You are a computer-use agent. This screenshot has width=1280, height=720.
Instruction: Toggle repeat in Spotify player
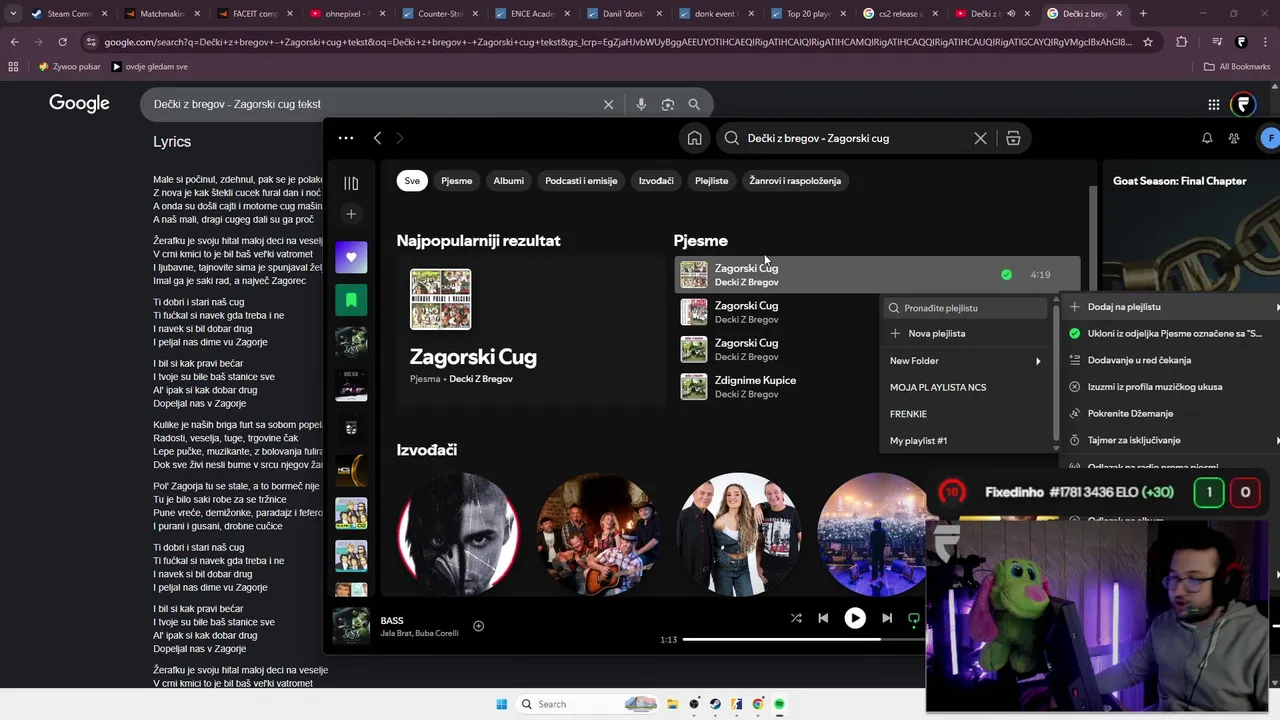tap(914, 618)
